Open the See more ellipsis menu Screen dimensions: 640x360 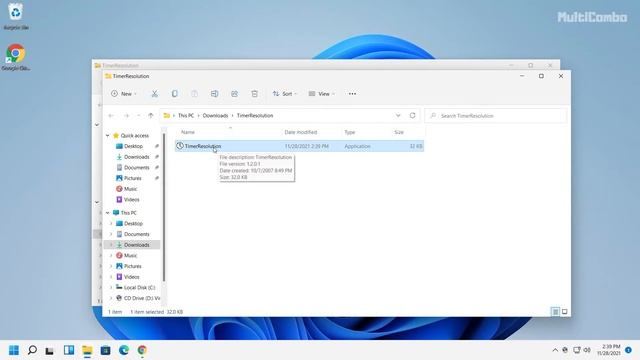click(352, 94)
